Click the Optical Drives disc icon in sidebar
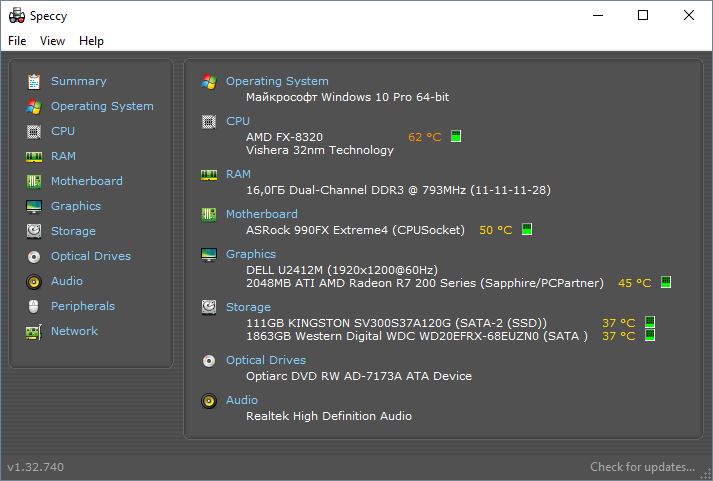 (x=34, y=257)
